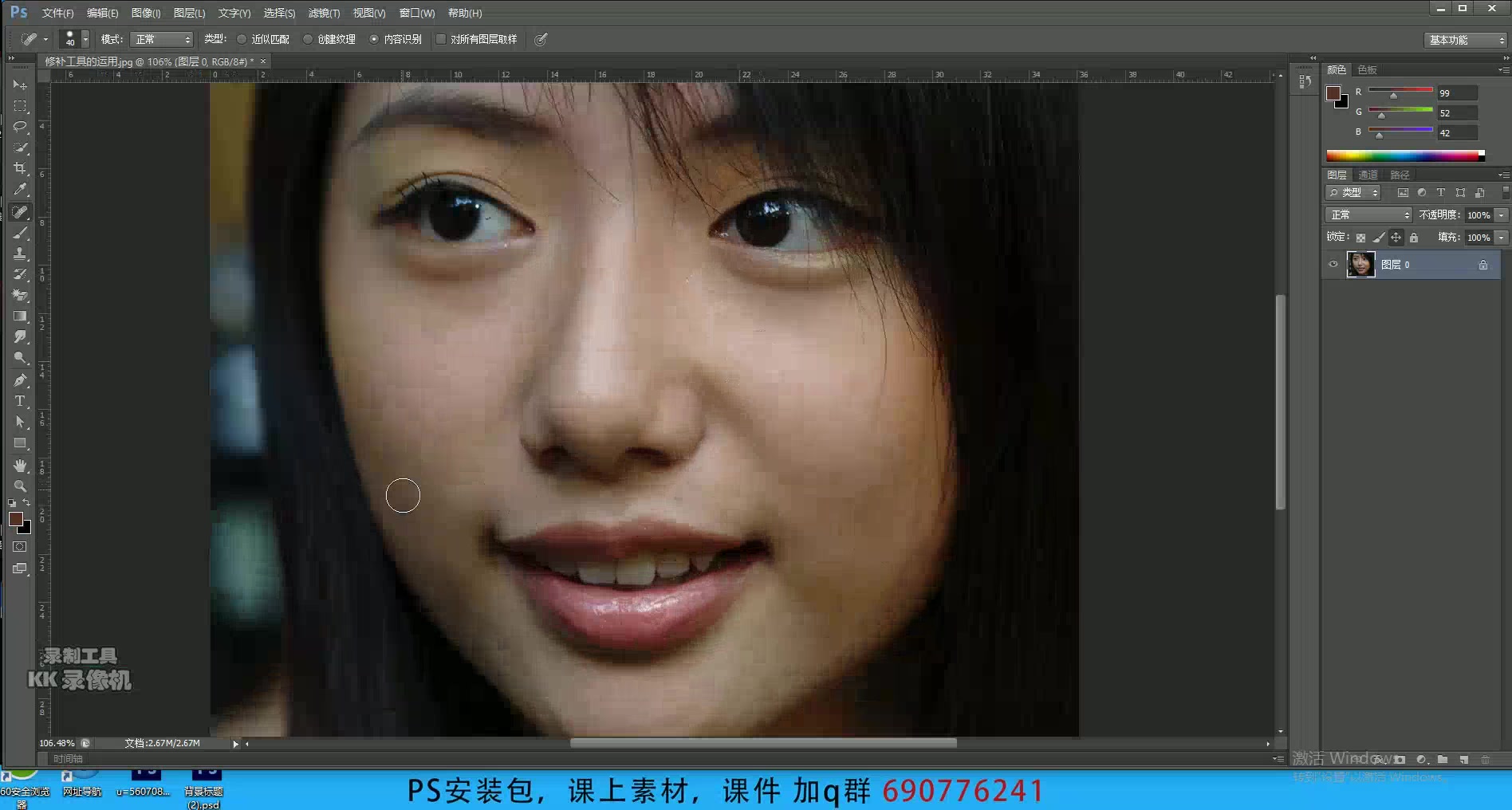Enable 对所有图层取样 checkbox
The image size is (1512, 810).
click(x=440, y=39)
